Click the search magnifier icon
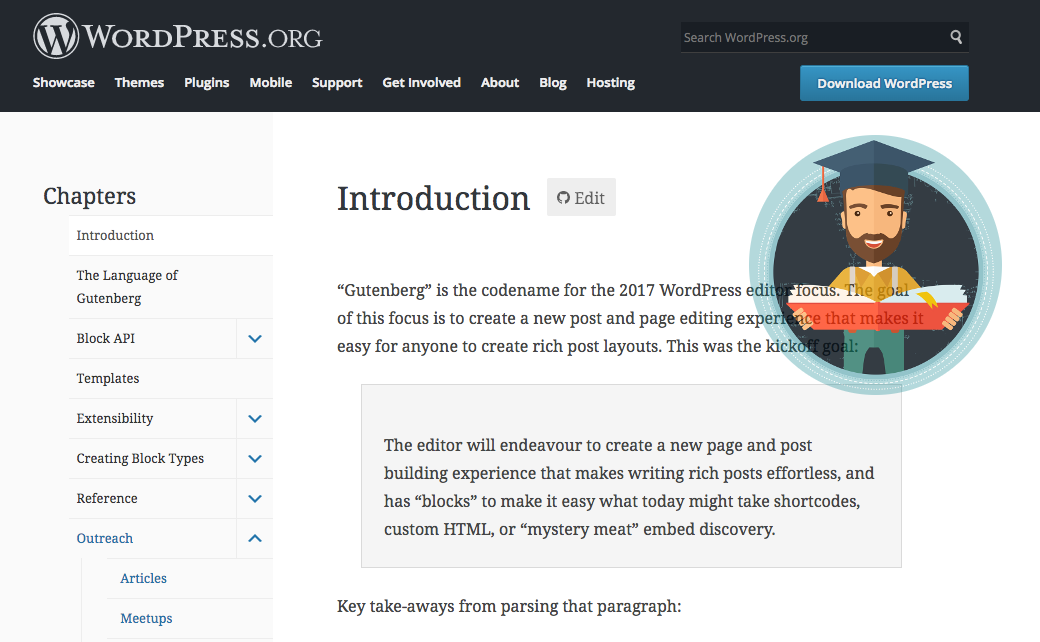Image resolution: width=1040 pixels, height=642 pixels. pos(956,37)
